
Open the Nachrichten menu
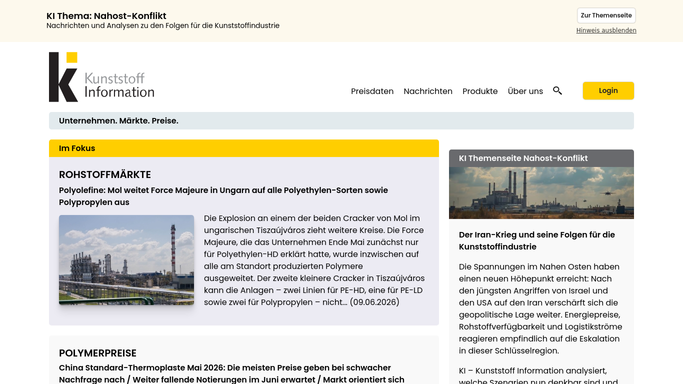(x=428, y=91)
